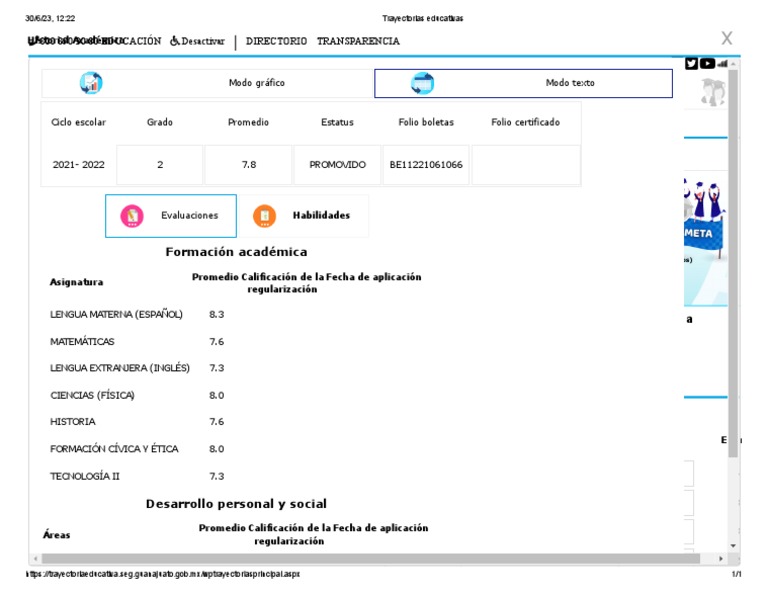Click the Ciclo escolar header
768x594 pixels.
(78, 122)
